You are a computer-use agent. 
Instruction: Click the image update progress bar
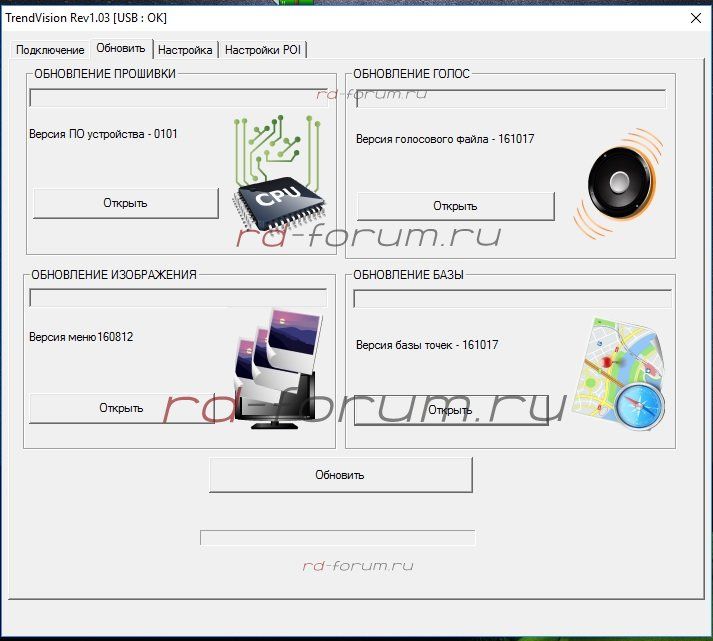178,298
